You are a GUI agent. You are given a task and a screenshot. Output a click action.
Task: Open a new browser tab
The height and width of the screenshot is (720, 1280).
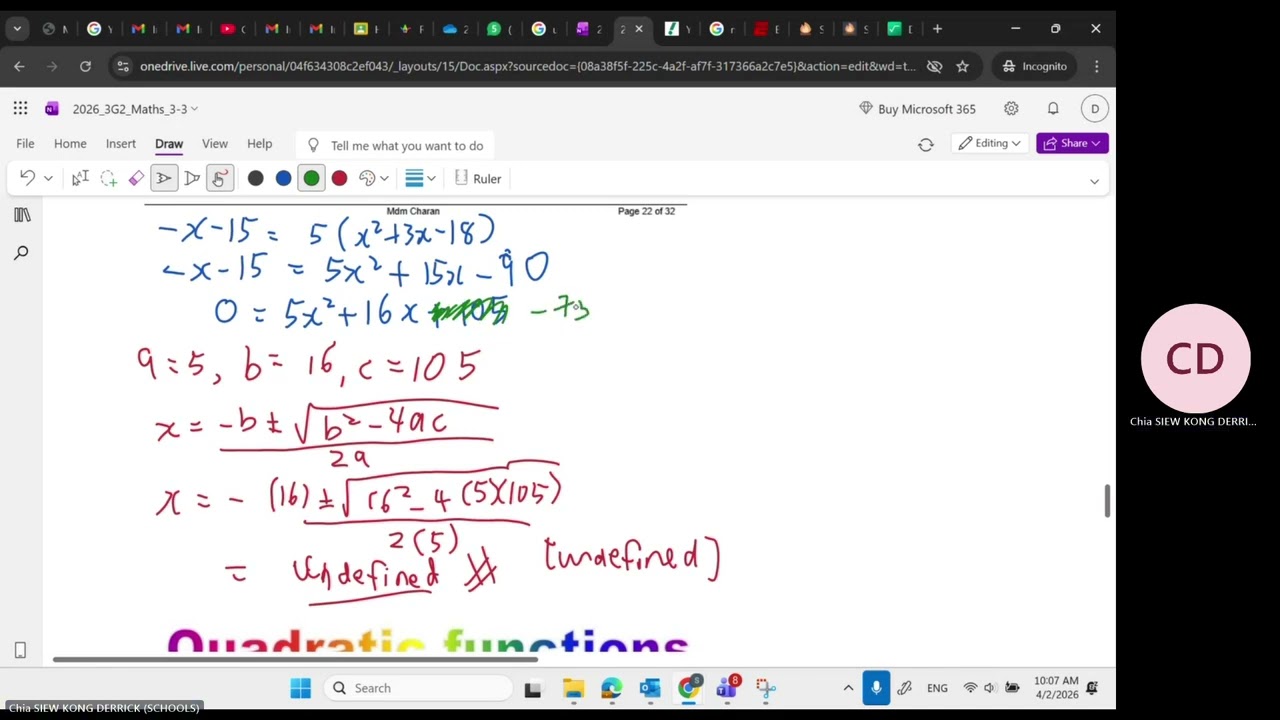coord(937,29)
